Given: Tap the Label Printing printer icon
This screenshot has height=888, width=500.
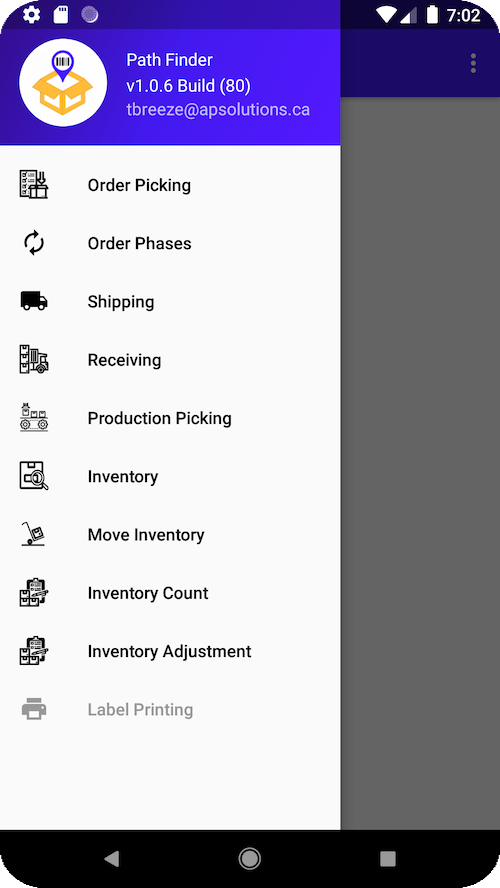Looking at the screenshot, I should pyautogui.click(x=34, y=709).
